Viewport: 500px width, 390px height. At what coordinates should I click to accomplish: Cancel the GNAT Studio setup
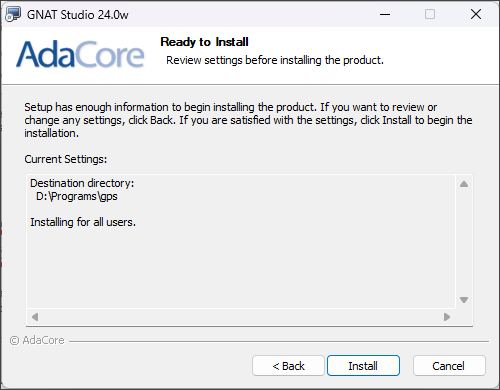[x=449, y=366]
